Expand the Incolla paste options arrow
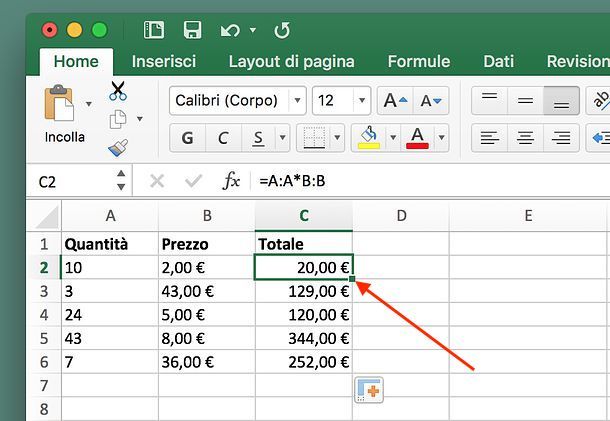 tap(89, 104)
